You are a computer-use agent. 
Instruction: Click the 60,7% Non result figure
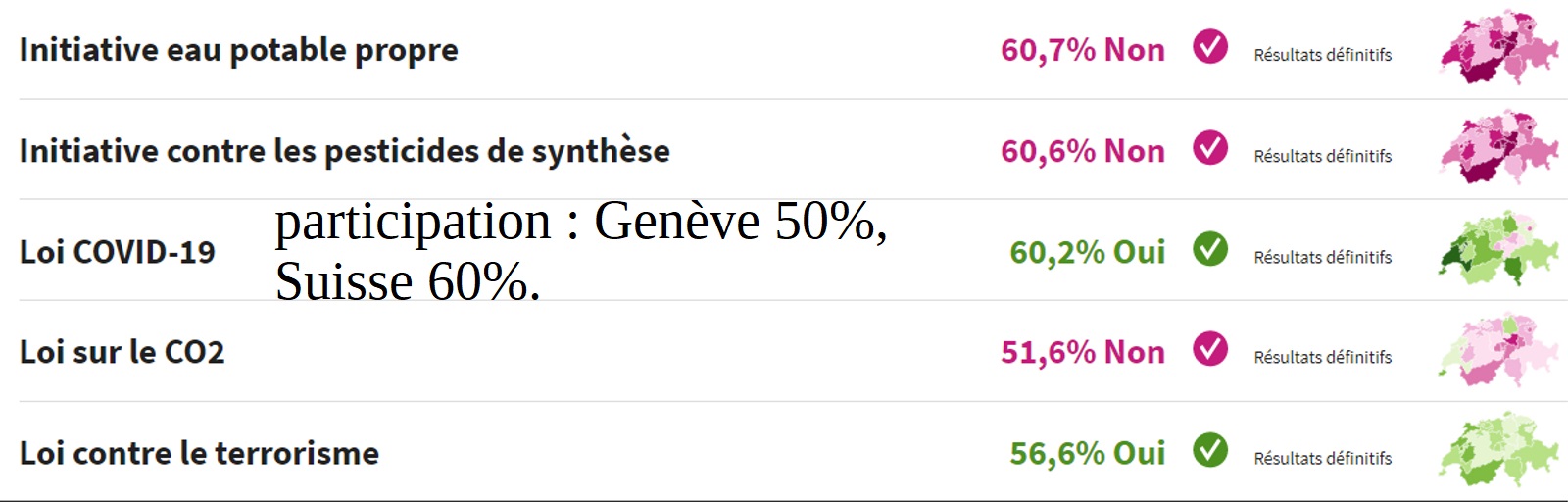pyautogui.click(x=1083, y=50)
